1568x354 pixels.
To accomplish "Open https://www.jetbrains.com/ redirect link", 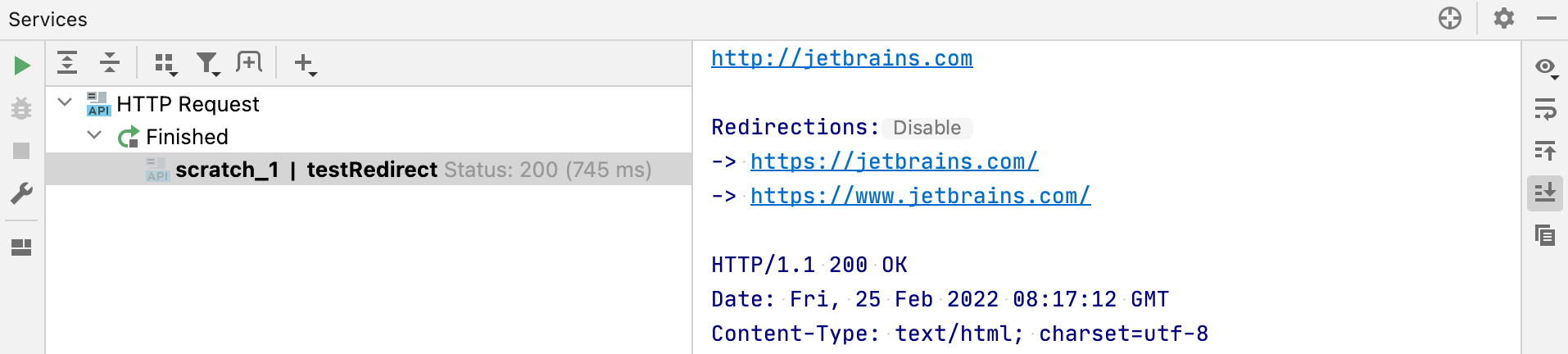I will pos(920,196).
